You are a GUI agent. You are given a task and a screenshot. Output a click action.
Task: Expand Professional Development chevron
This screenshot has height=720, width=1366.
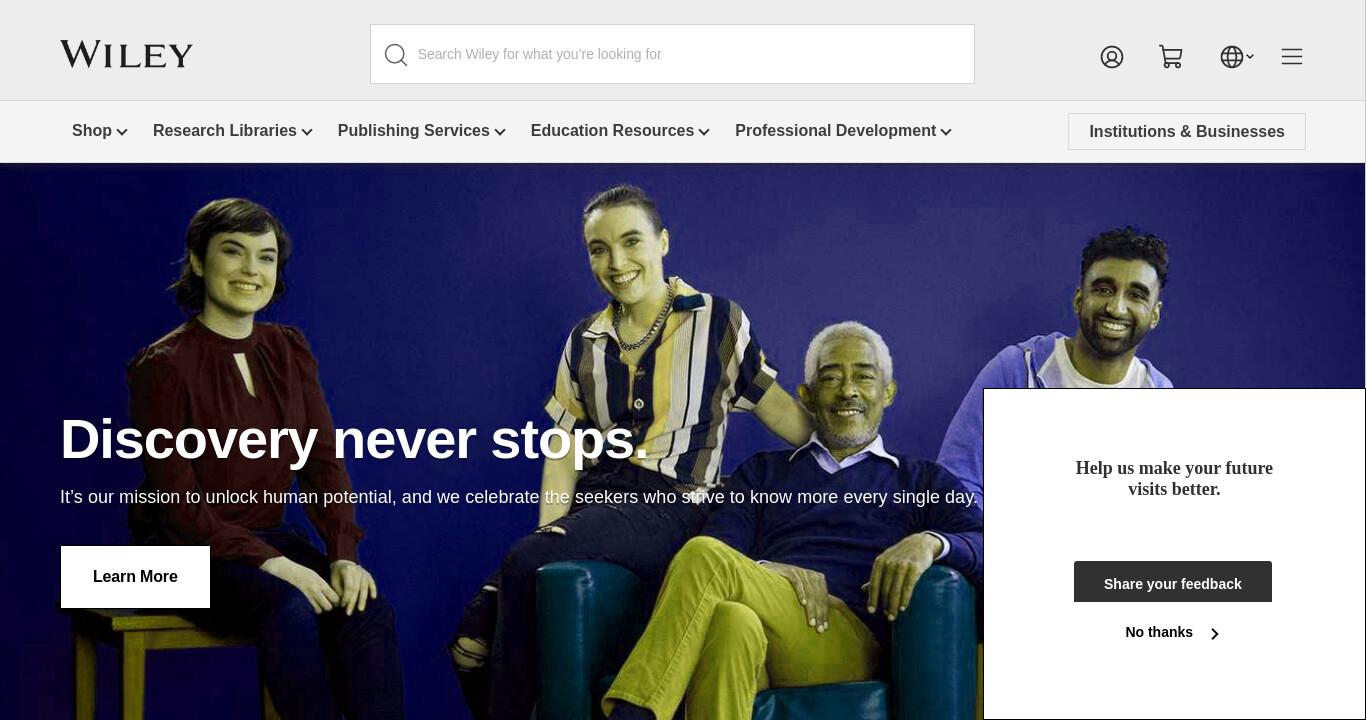pyautogui.click(x=946, y=132)
